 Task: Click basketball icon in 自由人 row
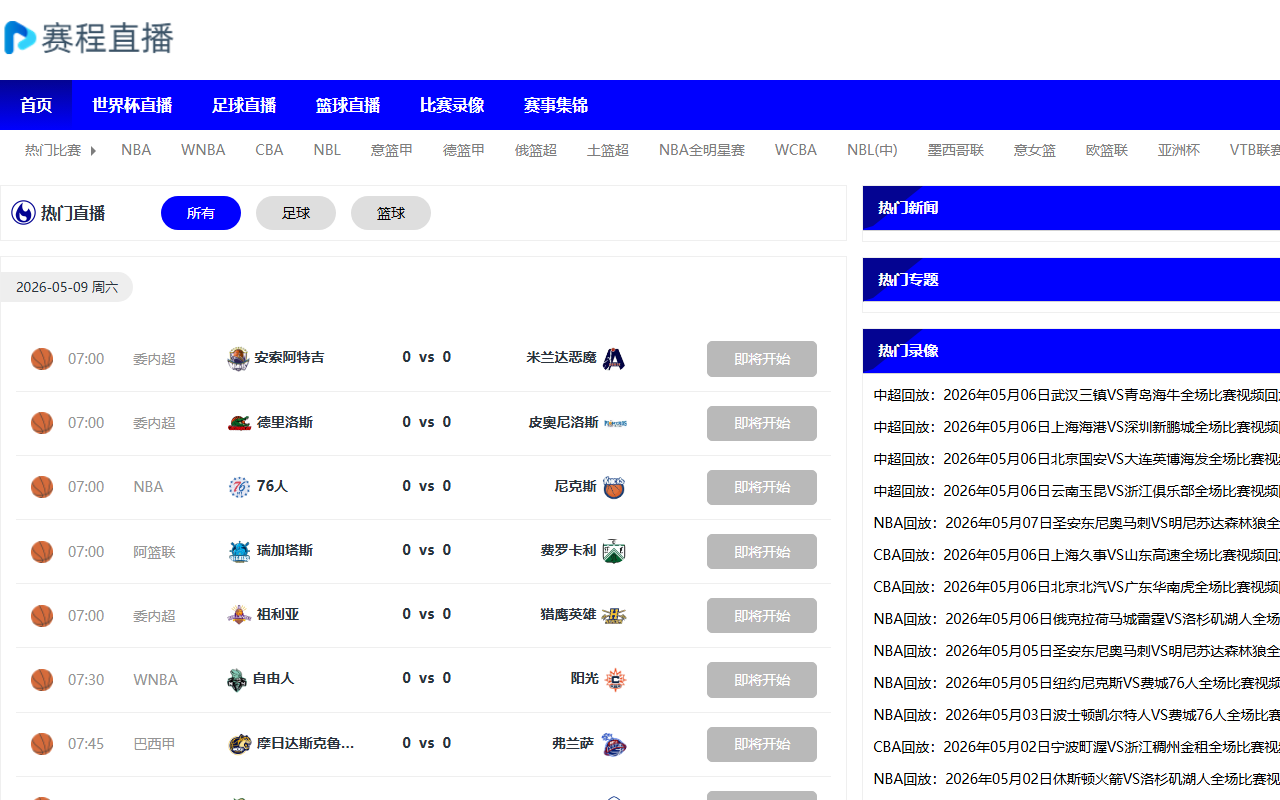click(42, 680)
